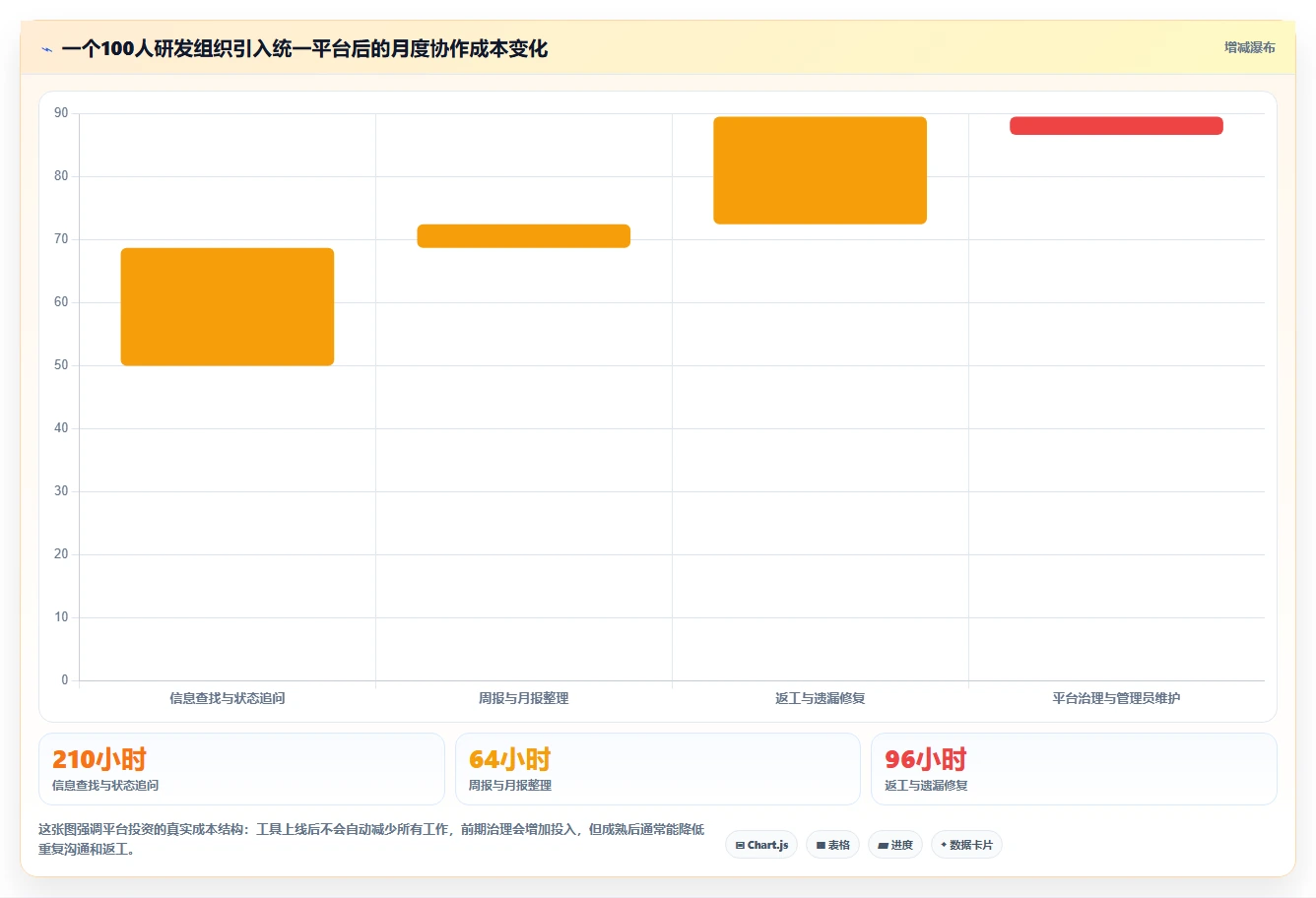Click the 210小时 stat card value
This screenshot has width=1316, height=898.
point(99,759)
